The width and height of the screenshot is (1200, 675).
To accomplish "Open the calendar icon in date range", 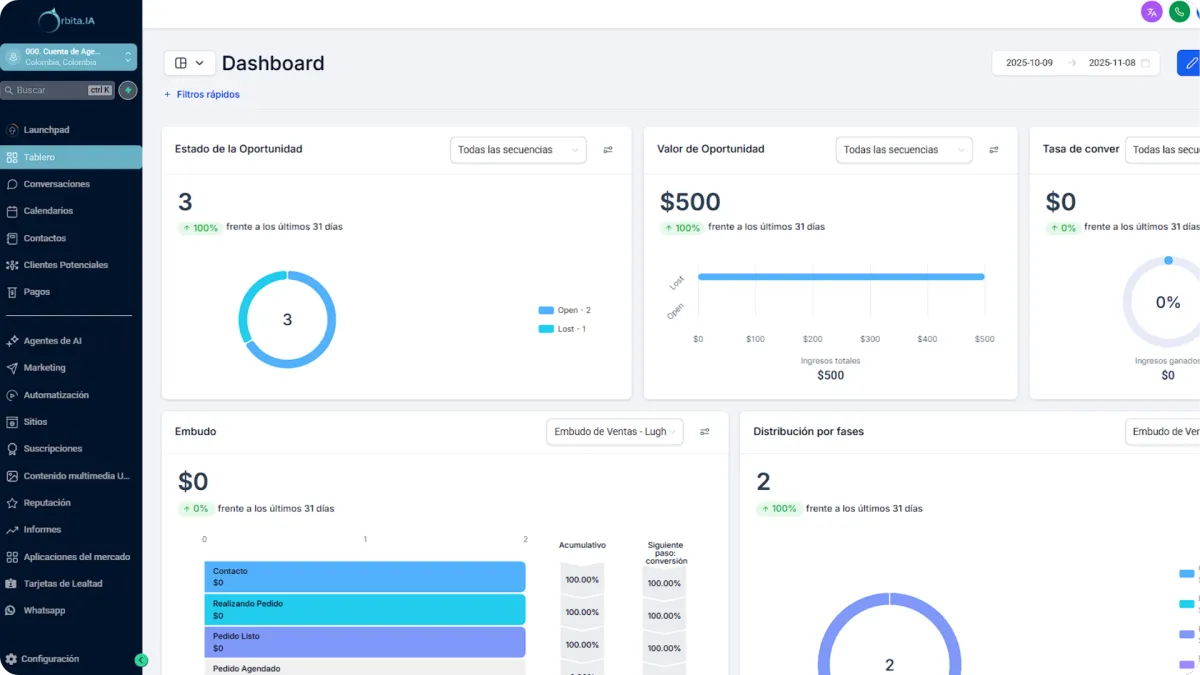I will click(1145, 63).
